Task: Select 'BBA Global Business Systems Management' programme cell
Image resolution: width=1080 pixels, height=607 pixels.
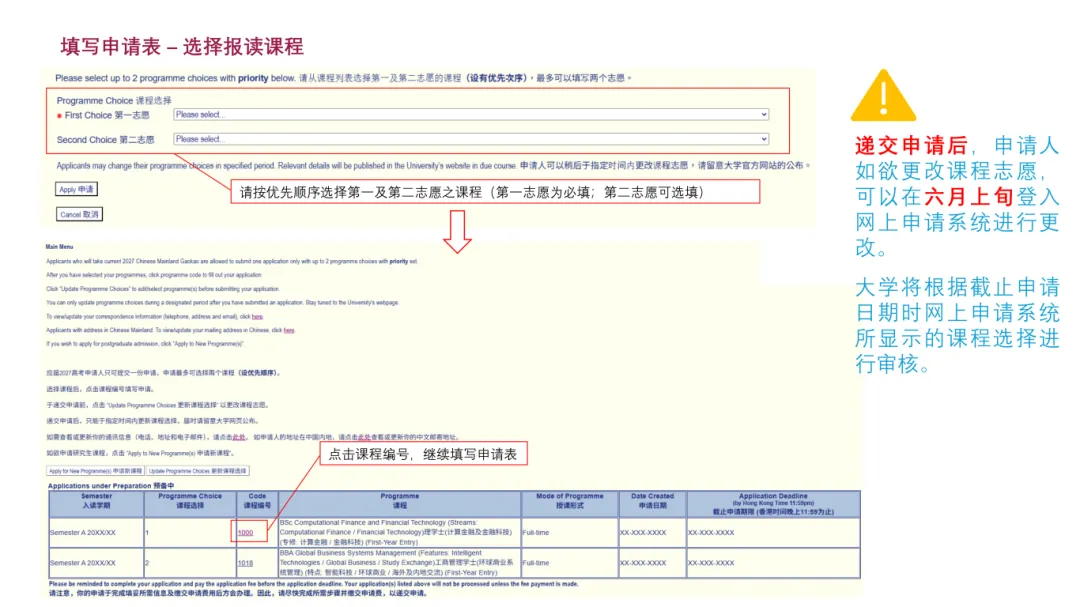Action: [x=399, y=563]
